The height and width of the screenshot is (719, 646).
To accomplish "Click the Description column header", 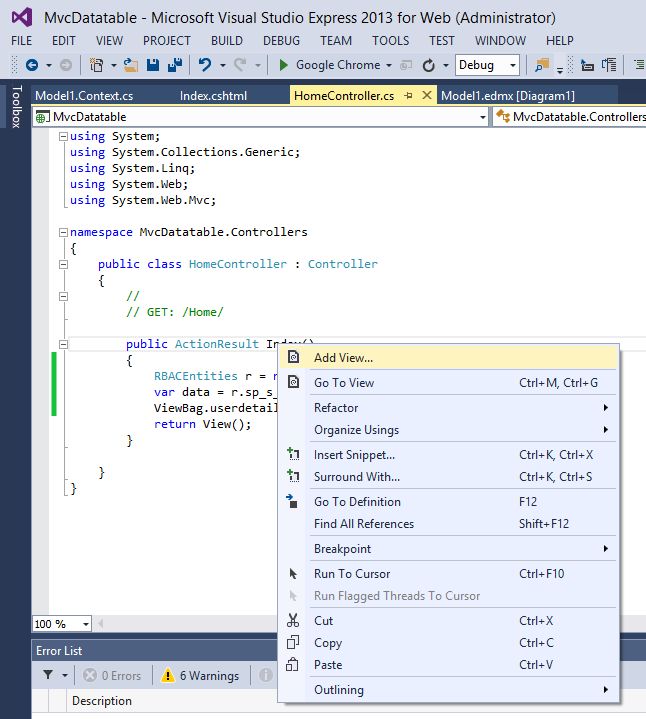I will coord(101,701).
